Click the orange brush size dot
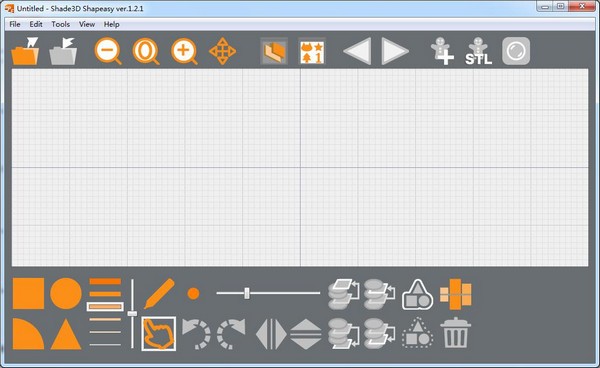 [194, 293]
